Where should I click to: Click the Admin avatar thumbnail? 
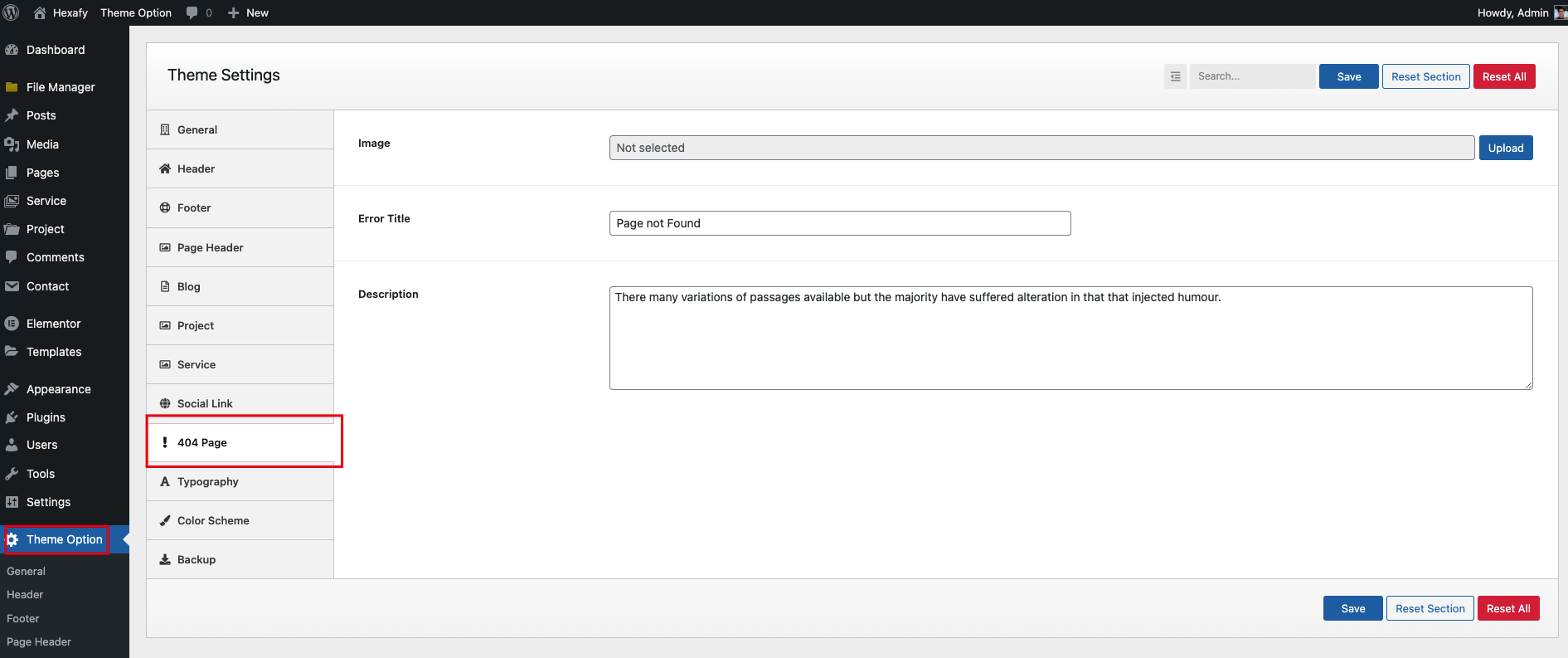[x=1561, y=12]
